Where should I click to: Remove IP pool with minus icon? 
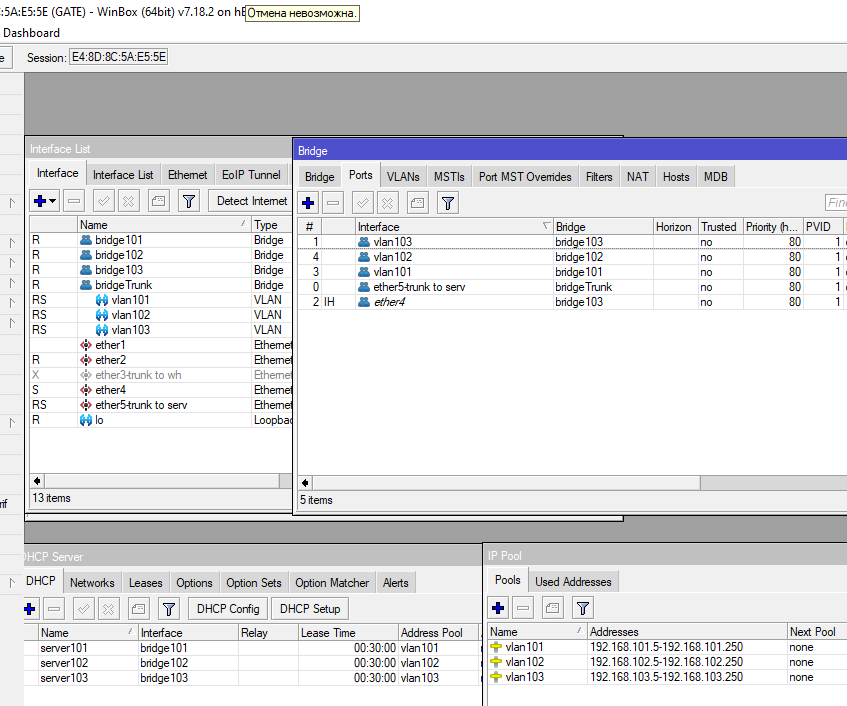(x=523, y=608)
